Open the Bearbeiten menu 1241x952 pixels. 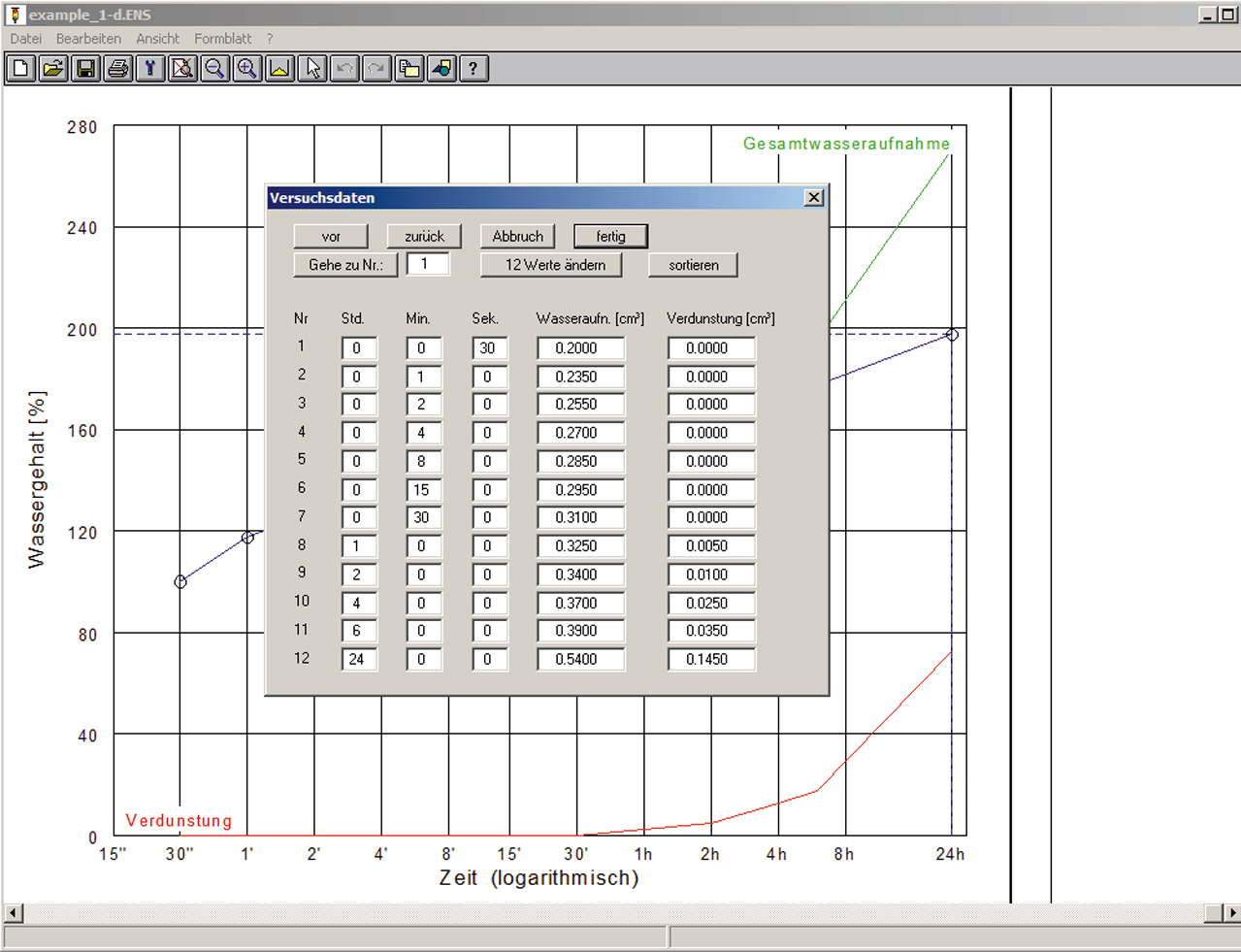[x=88, y=39]
